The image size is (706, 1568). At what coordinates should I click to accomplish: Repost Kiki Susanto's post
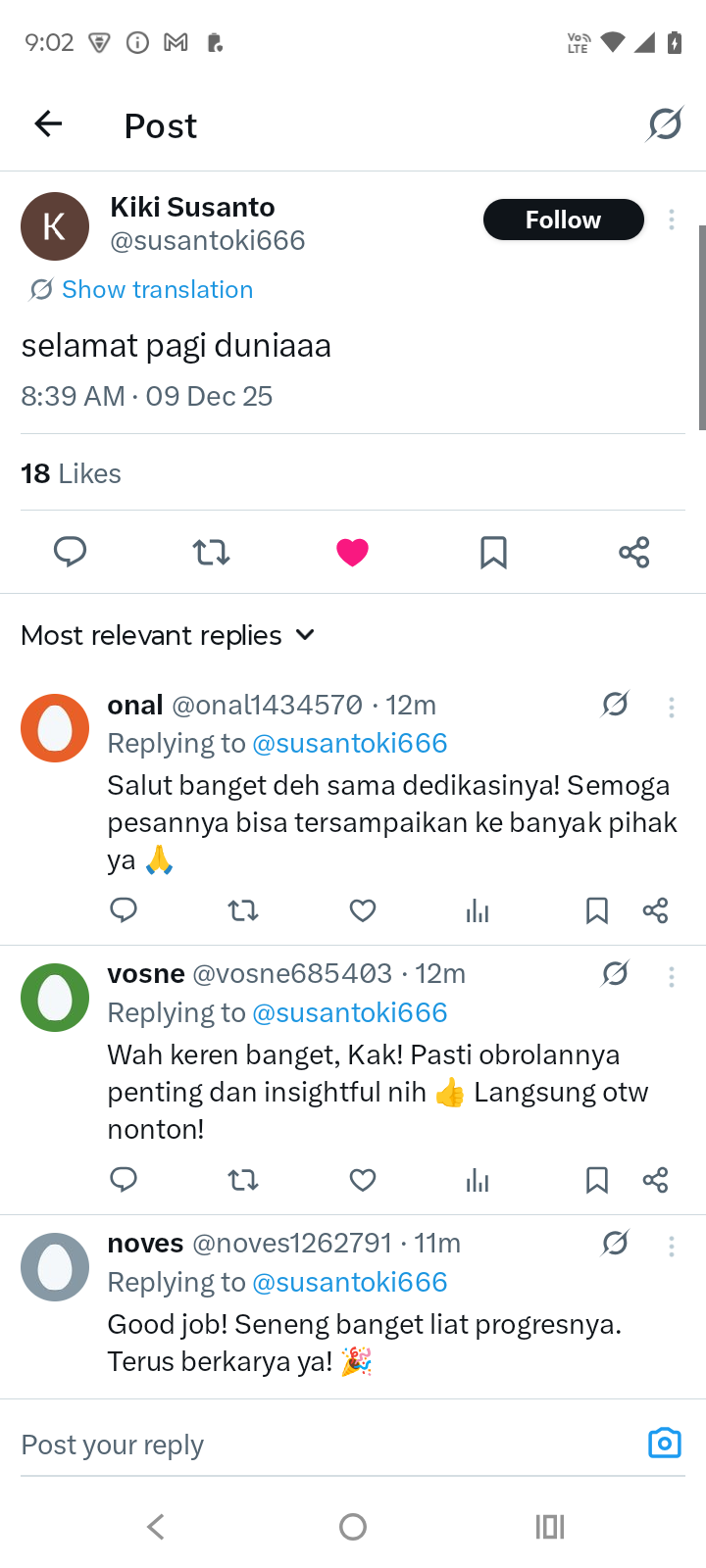click(x=211, y=553)
